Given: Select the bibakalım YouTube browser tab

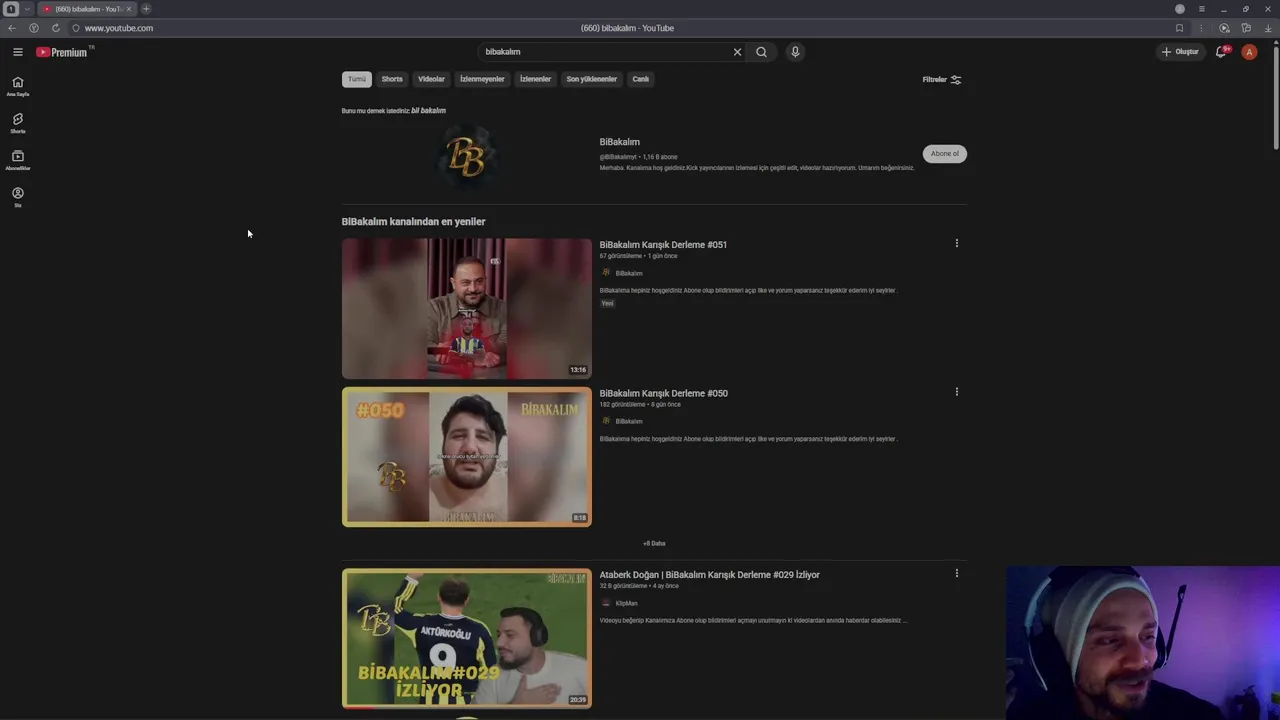Looking at the screenshot, I should click(x=85, y=9).
